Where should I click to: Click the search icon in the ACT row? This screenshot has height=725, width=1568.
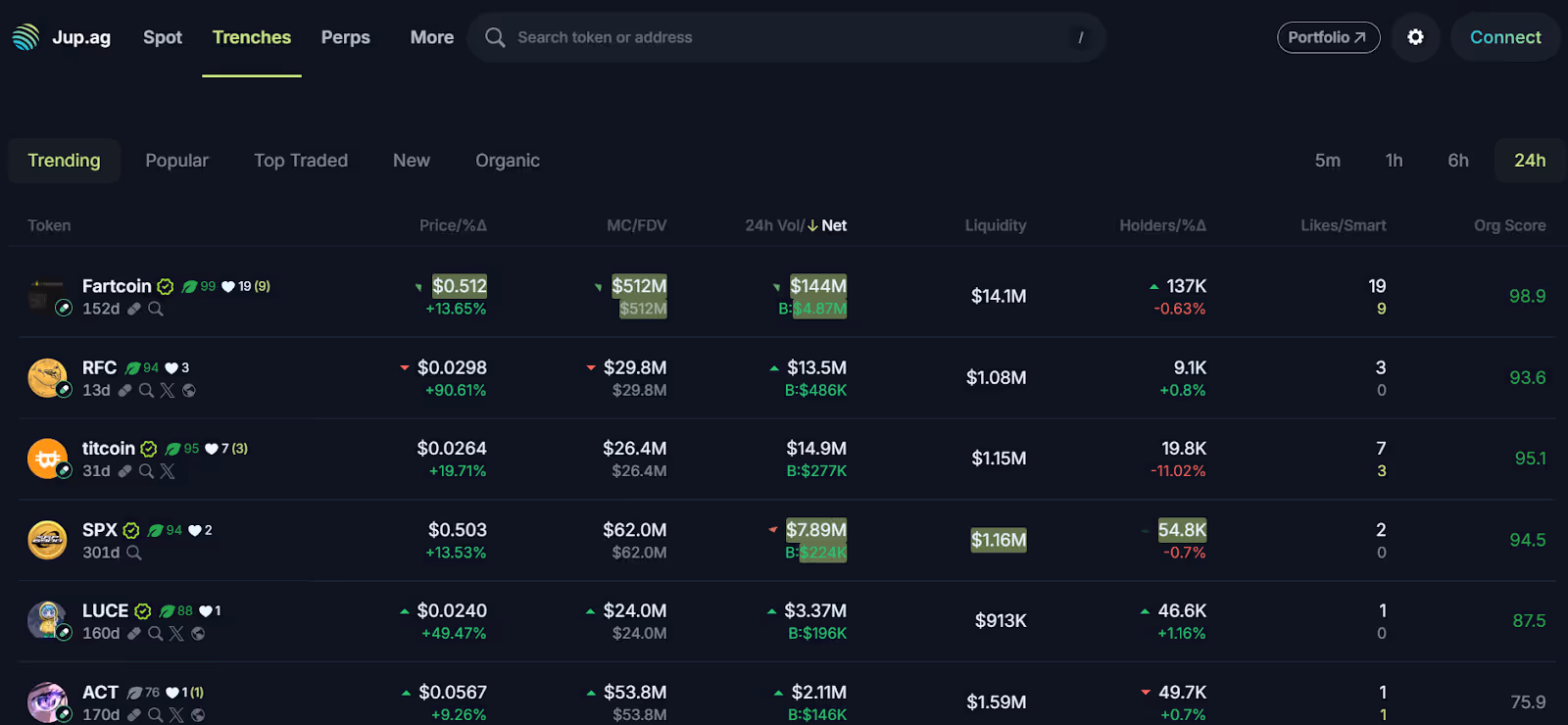[155, 715]
